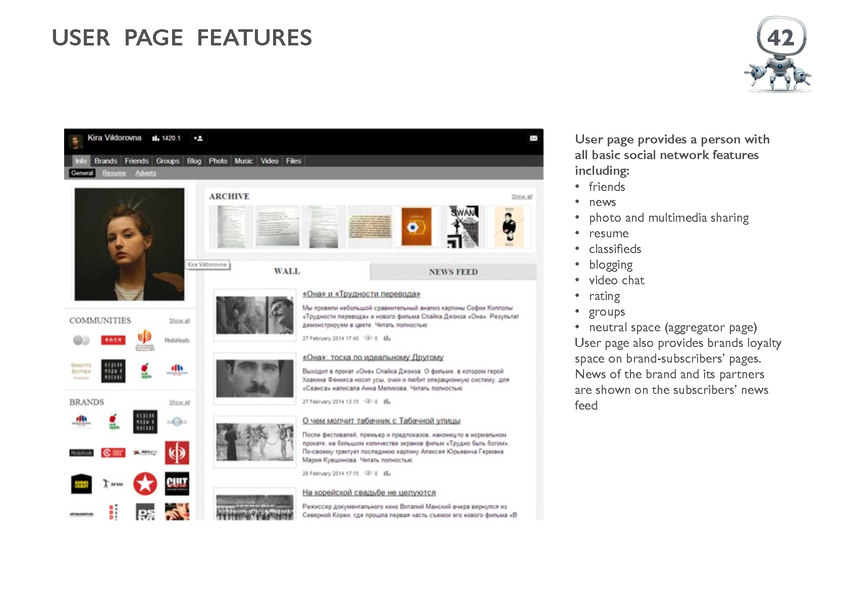Screen dimensions: 850x601
Task: Open the Resume sub-tab link
Action: coord(114,173)
